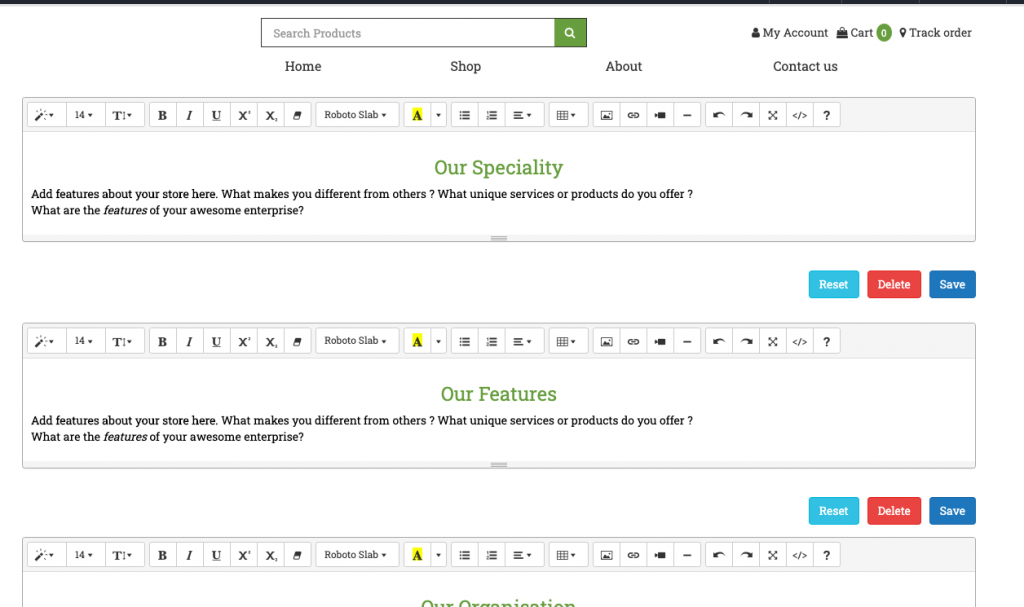Click the green search magnifier button
This screenshot has height=607, width=1024.
click(570, 33)
